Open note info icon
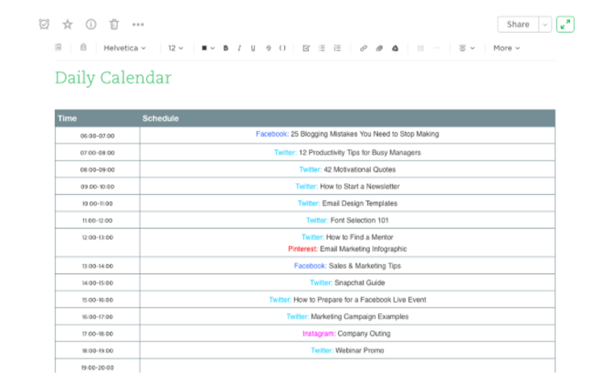The width and height of the screenshot is (602, 389). [x=91, y=25]
